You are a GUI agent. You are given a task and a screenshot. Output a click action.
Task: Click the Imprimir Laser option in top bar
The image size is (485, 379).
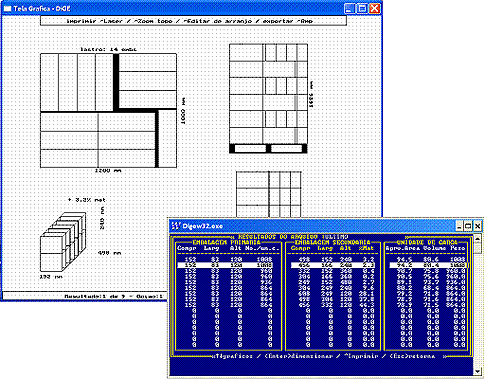pyautogui.click(x=94, y=21)
